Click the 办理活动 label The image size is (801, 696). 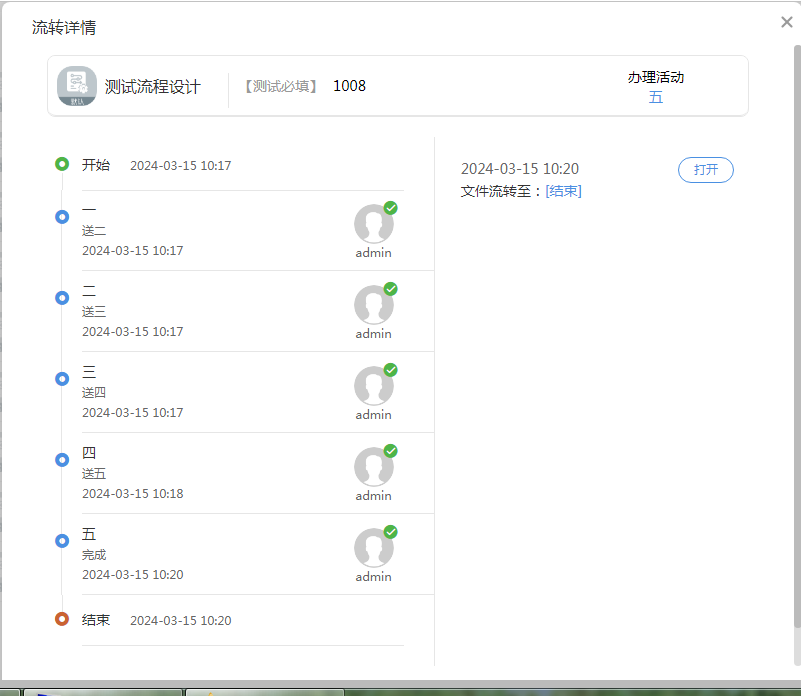click(655, 77)
